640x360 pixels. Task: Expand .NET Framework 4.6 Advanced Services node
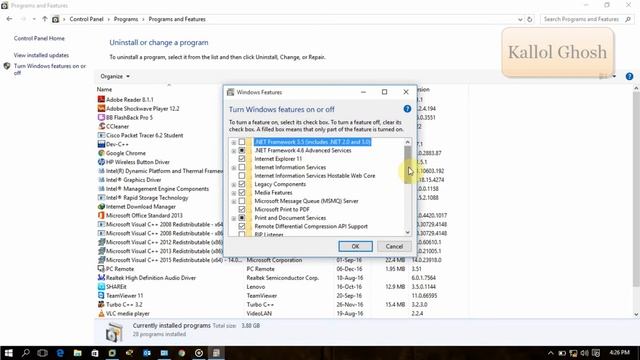[233, 151]
